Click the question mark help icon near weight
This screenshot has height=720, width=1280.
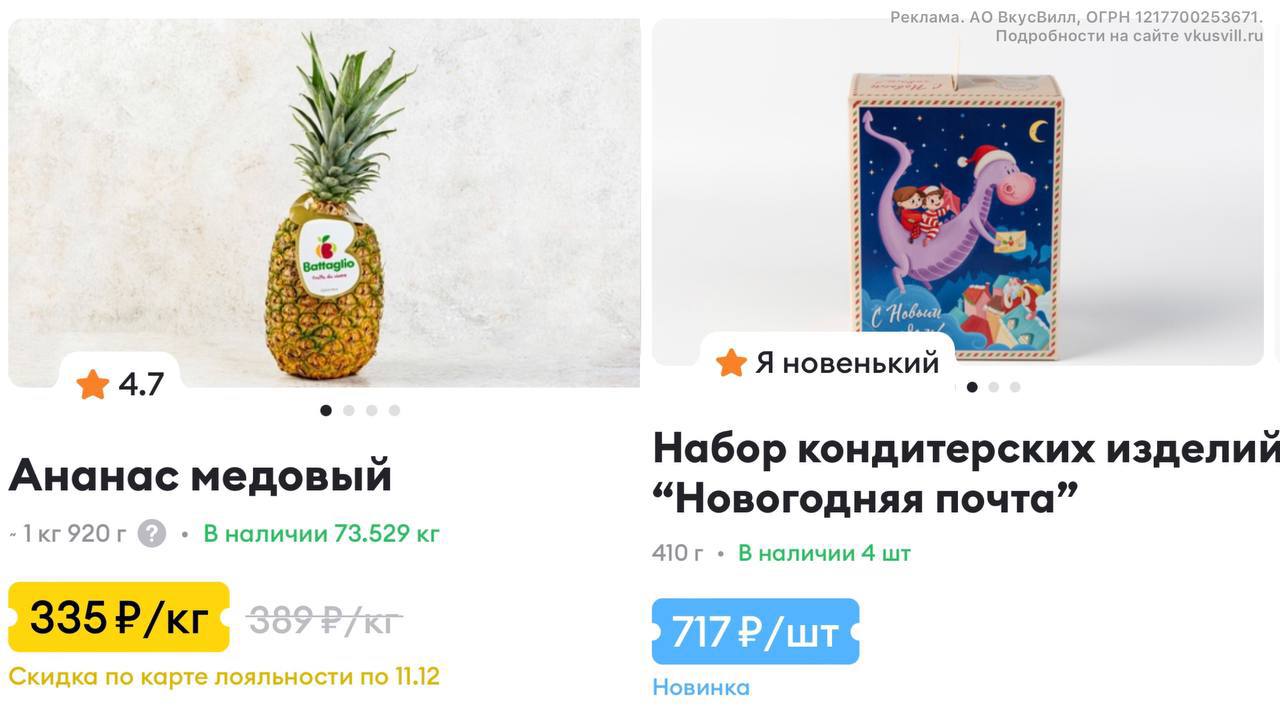click(151, 533)
